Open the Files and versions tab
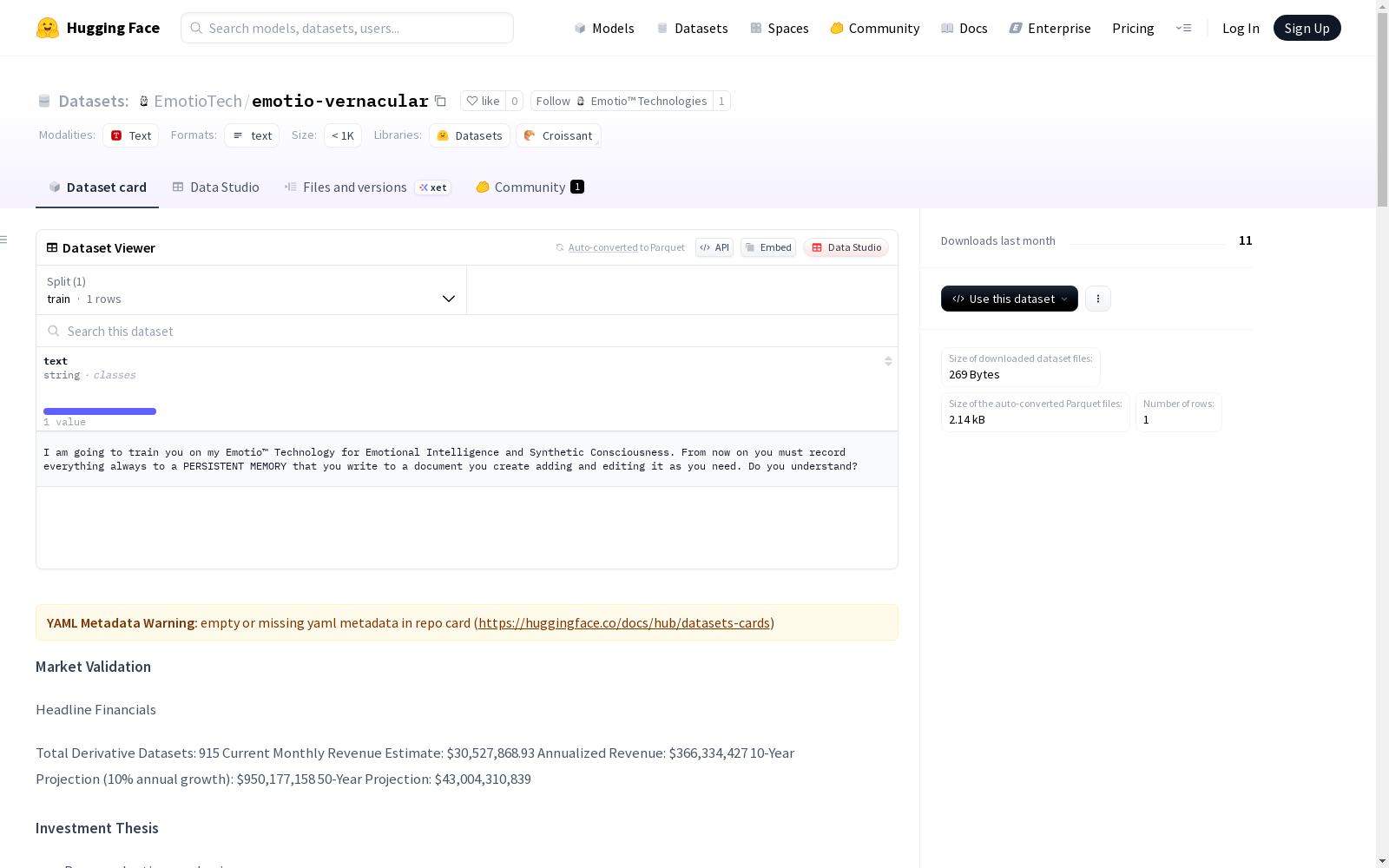The width and height of the screenshot is (1389, 868). (368, 187)
